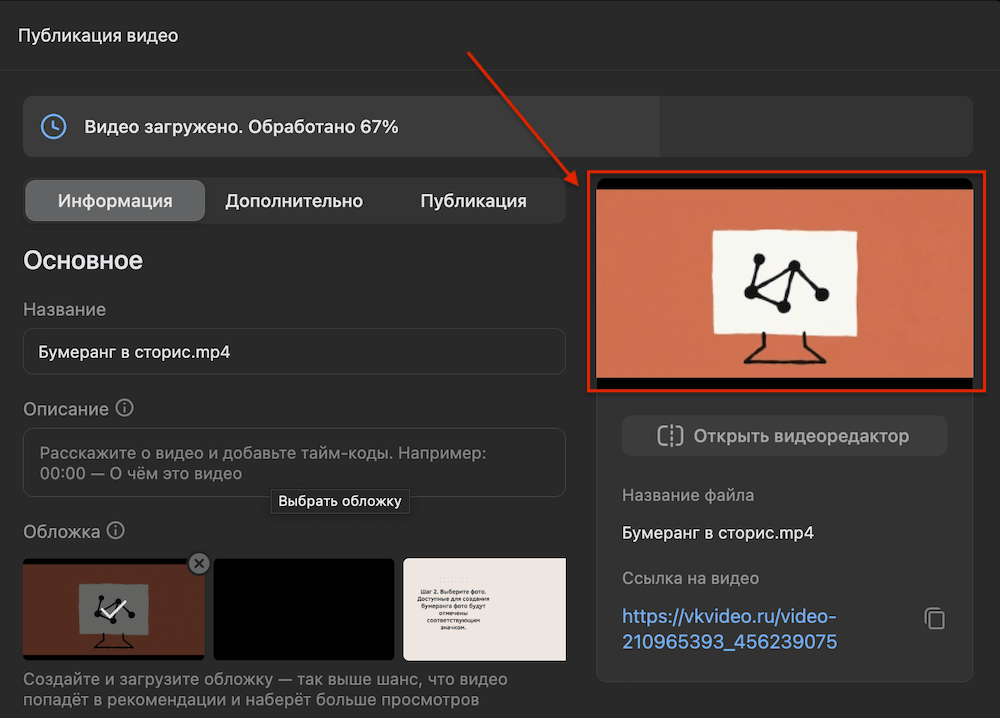This screenshot has width=1000, height=718.
Task: Click the clock icon in the processing banner
Action: pos(54,126)
